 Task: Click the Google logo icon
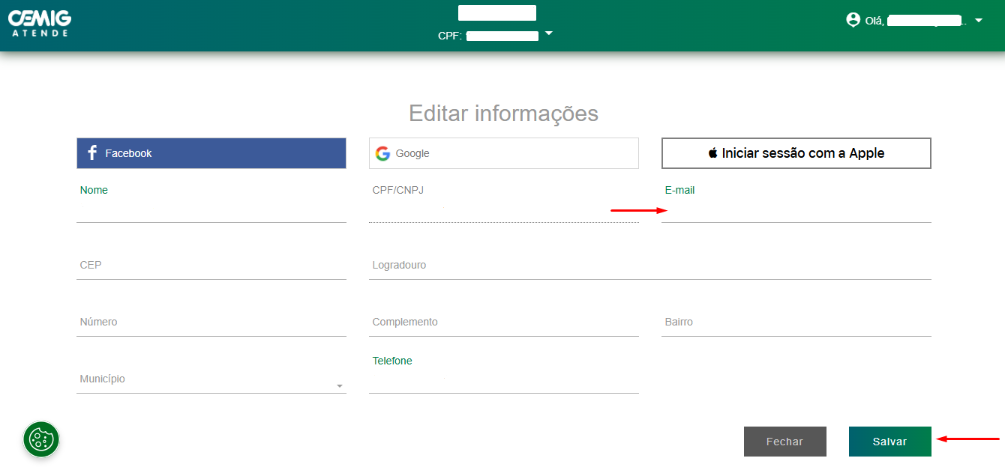point(383,153)
